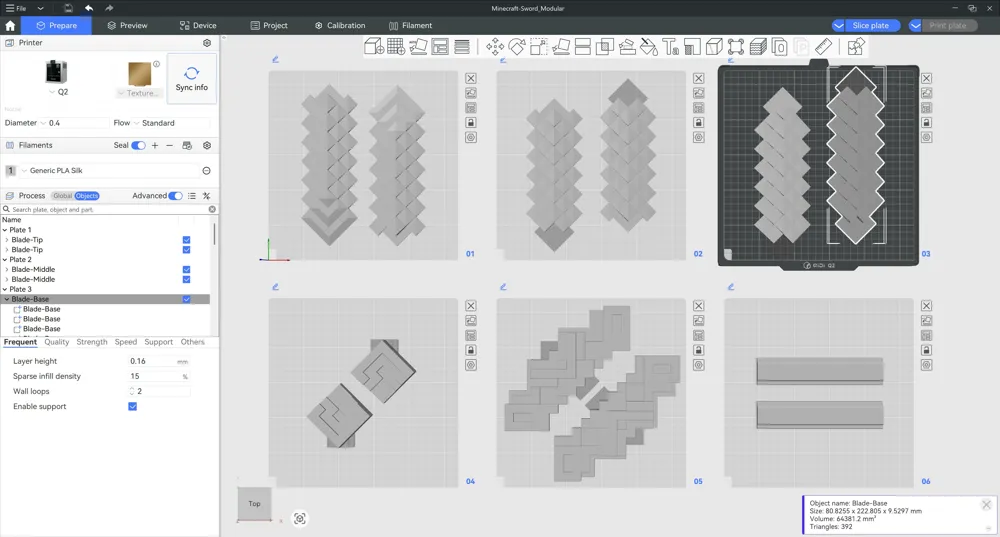Open the Quality settings tab
Image resolution: width=1000 pixels, height=537 pixels.
click(x=57, y=342)
